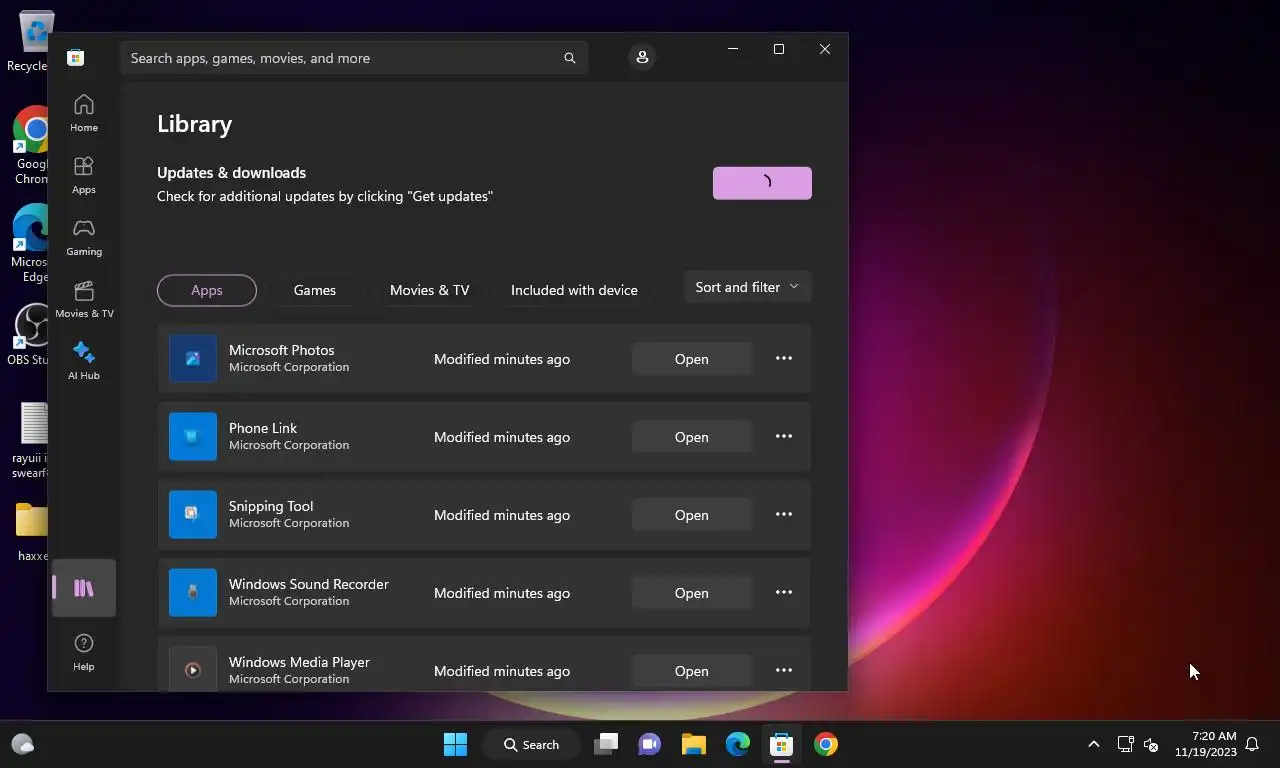Switch to Games filter tab

coord(315,290)
